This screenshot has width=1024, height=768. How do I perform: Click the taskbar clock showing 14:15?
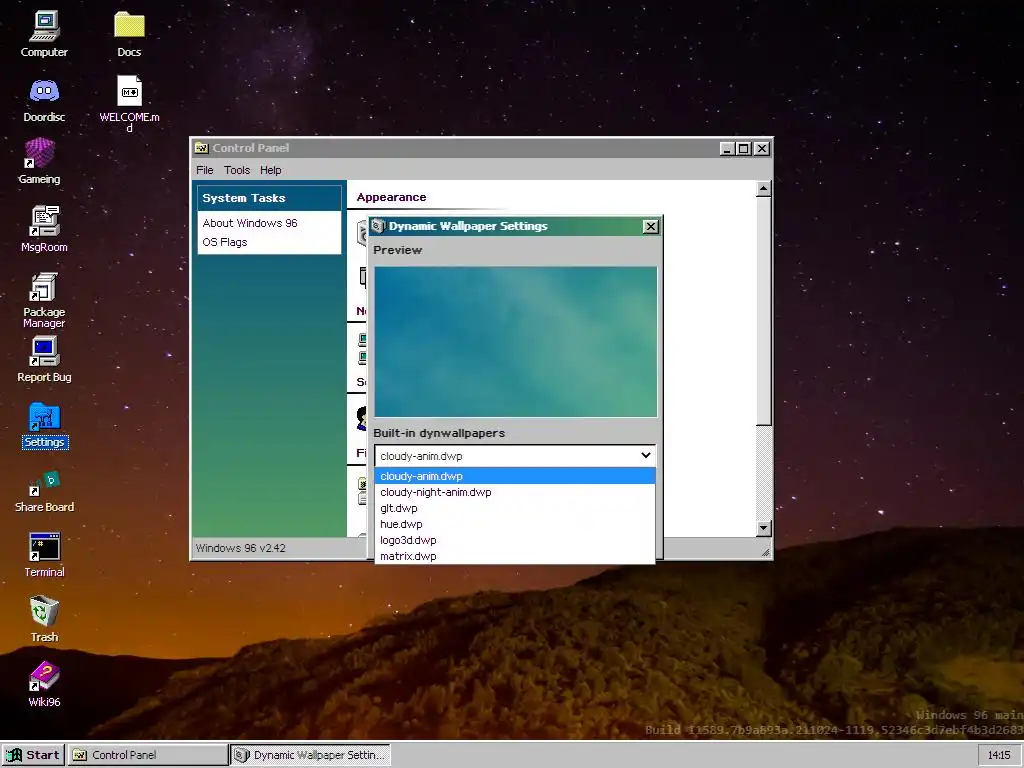[1000, 755]
